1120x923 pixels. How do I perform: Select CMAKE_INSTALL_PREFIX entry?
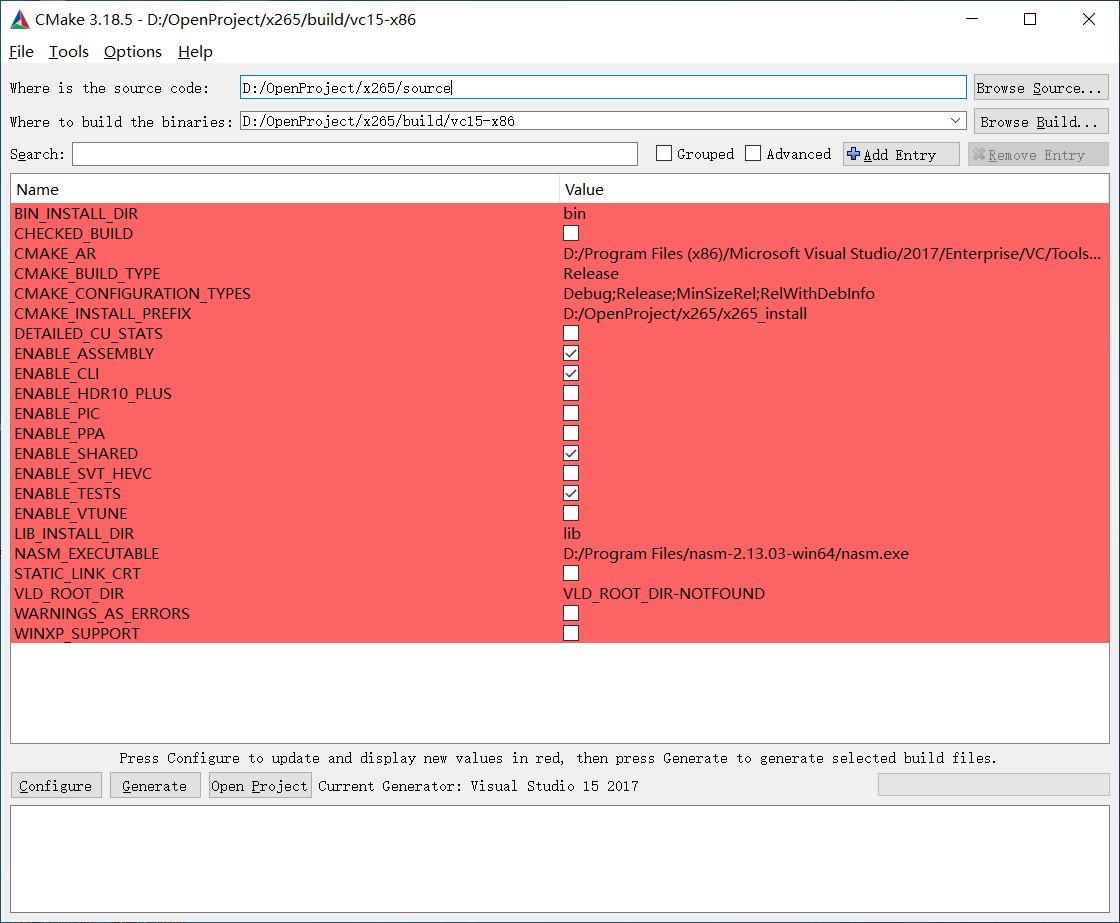(103, 314)
